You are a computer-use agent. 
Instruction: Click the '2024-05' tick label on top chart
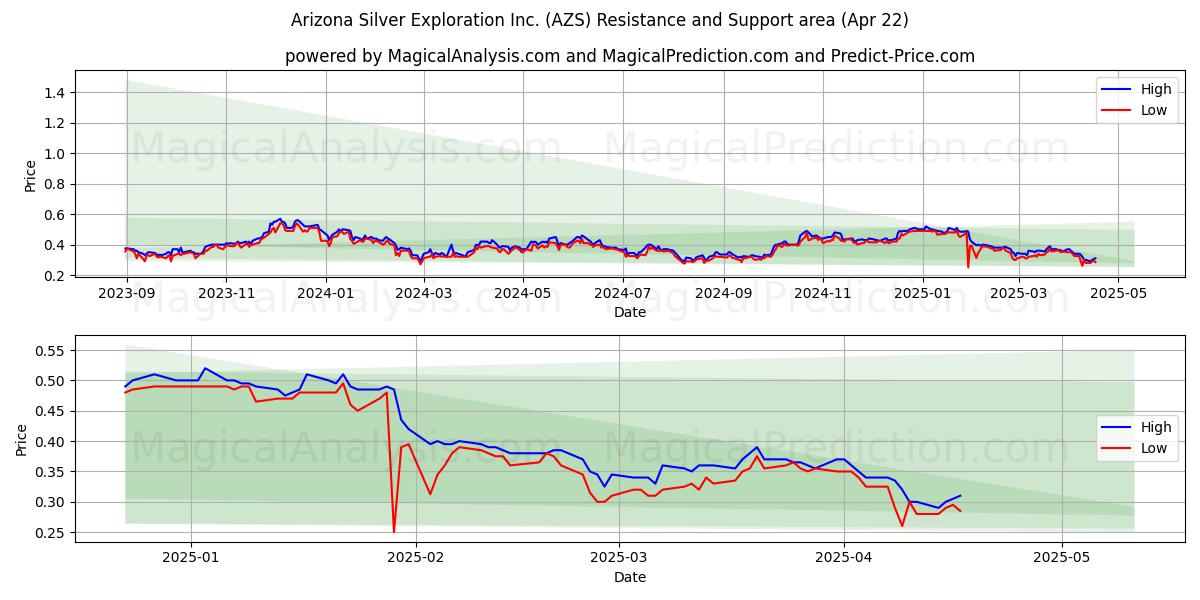coord(524,293)
